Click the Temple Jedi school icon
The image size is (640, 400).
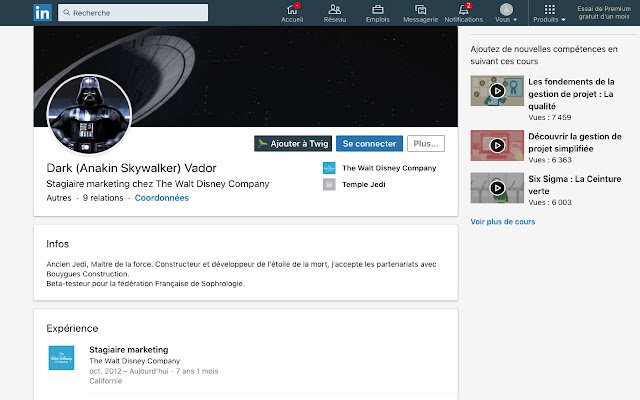329,184
